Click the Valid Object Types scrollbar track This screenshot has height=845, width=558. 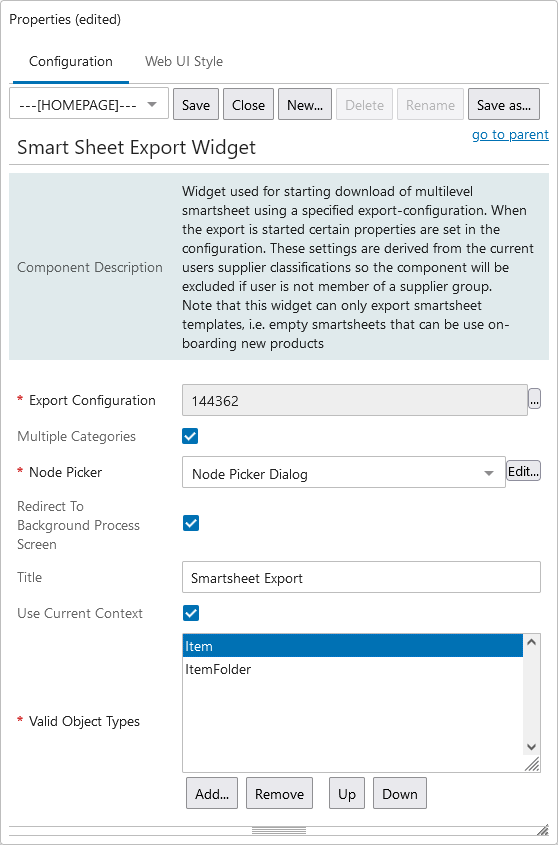[531, 694]
